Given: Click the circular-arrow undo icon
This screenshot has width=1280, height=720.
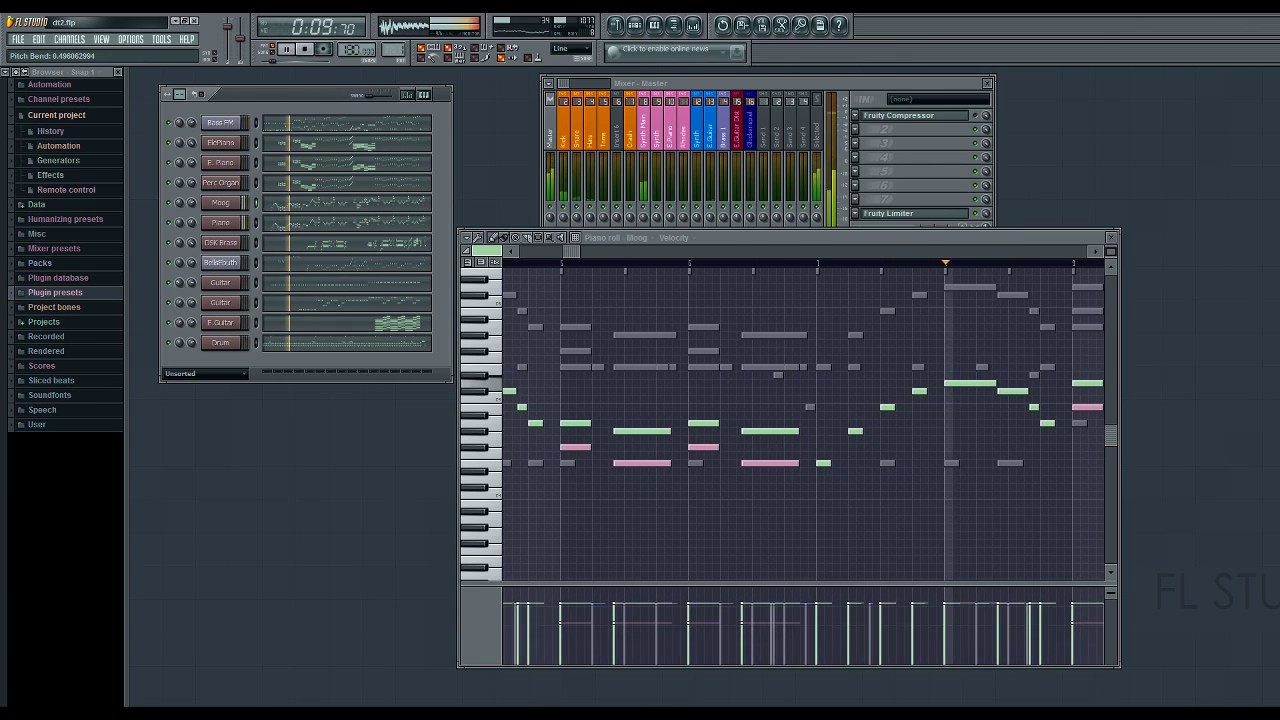Looking at the screenshot, I should point(723,25).
